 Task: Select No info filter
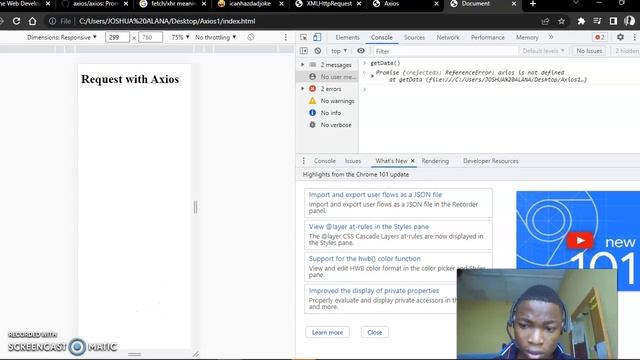click(x=328, y=113)
